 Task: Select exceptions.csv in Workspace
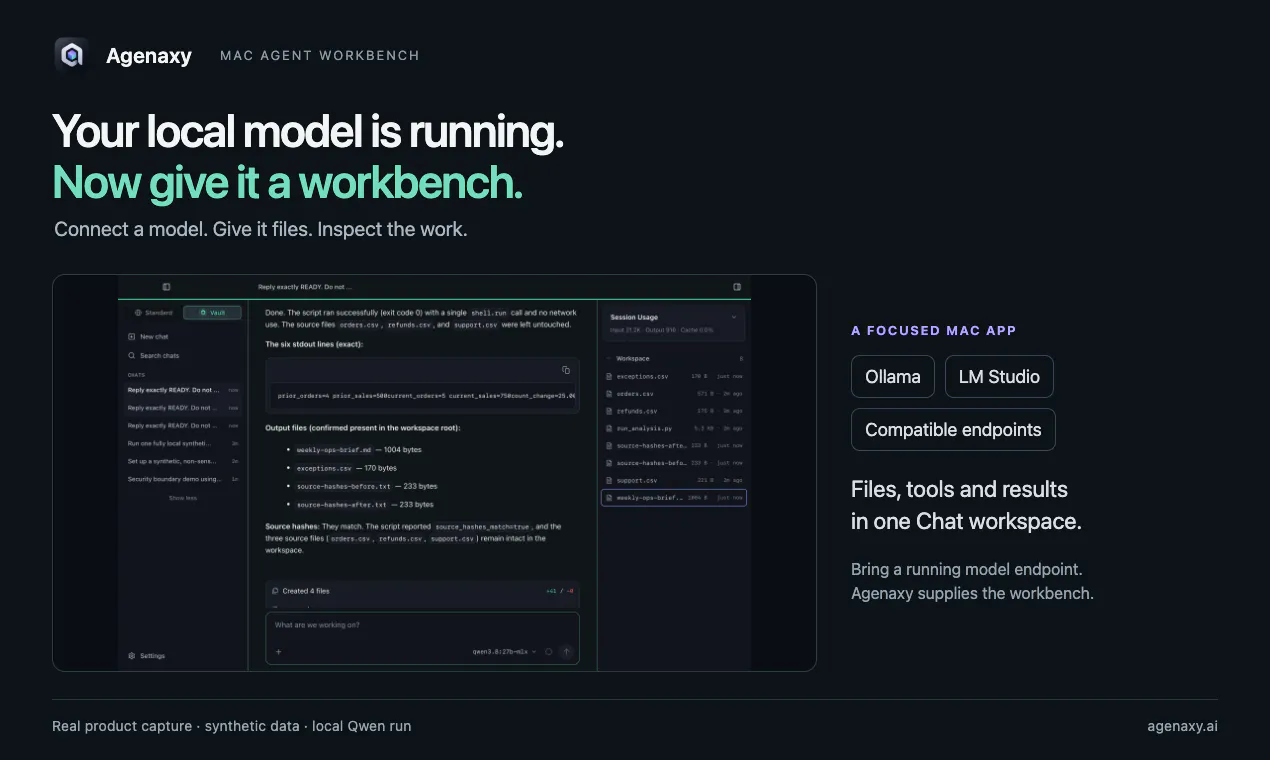pos(674,376)
